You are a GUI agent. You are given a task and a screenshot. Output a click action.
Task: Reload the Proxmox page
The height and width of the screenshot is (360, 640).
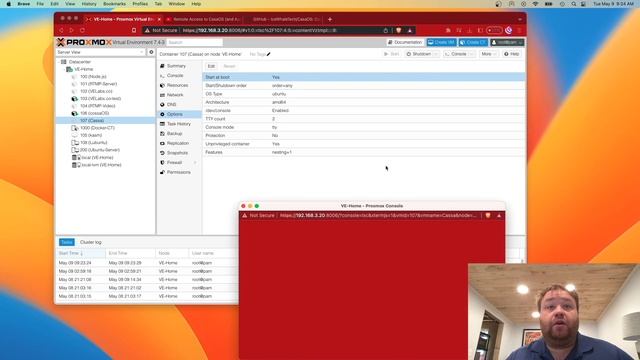(82, 30)
